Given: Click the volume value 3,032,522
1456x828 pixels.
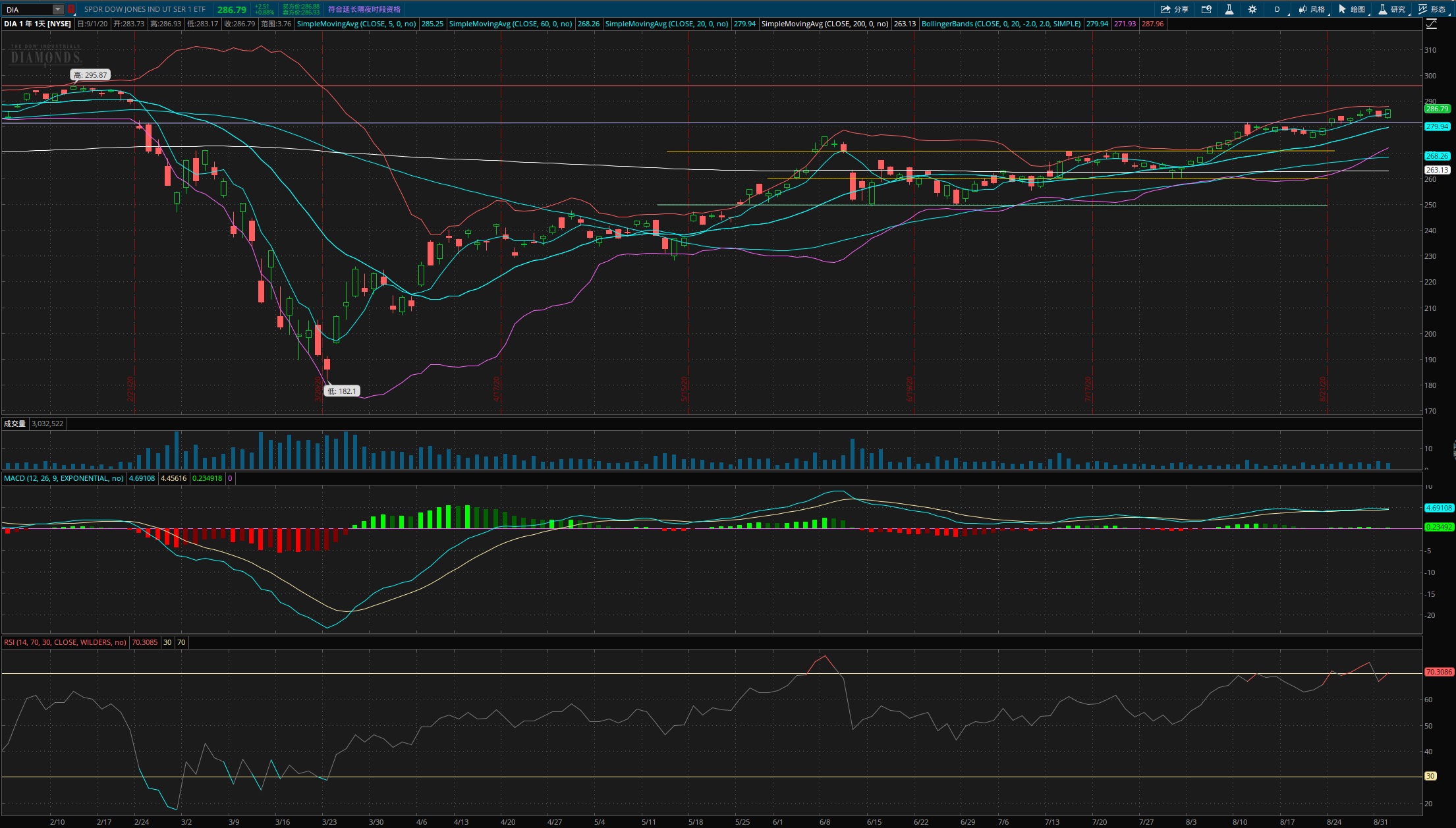Looking at the screenshot, I should click(47, 424).
